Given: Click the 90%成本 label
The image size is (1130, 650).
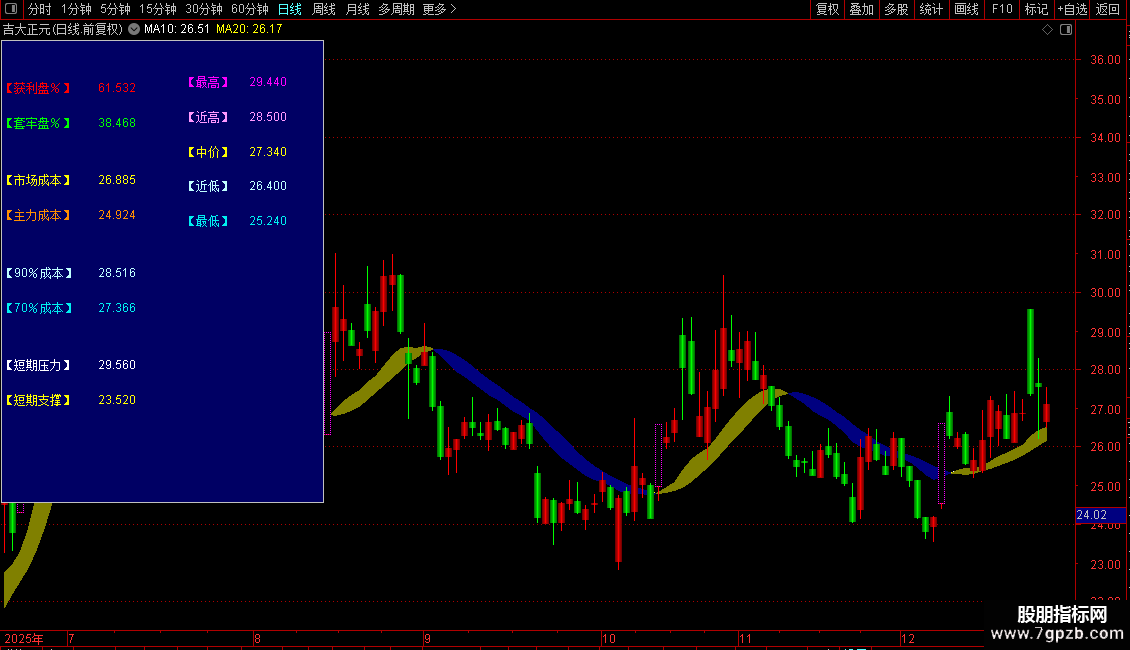Looking at the screenshot, I should click(39, 273).
